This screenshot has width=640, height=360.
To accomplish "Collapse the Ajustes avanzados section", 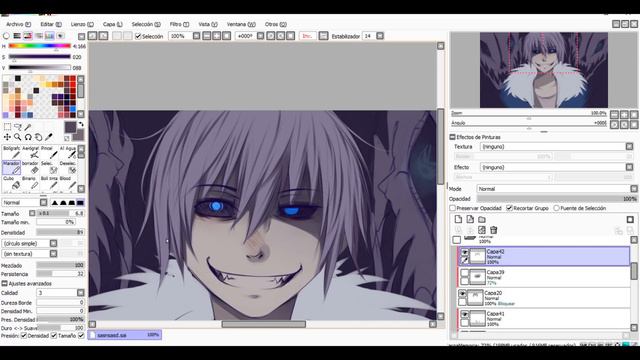I will point(4,283).
